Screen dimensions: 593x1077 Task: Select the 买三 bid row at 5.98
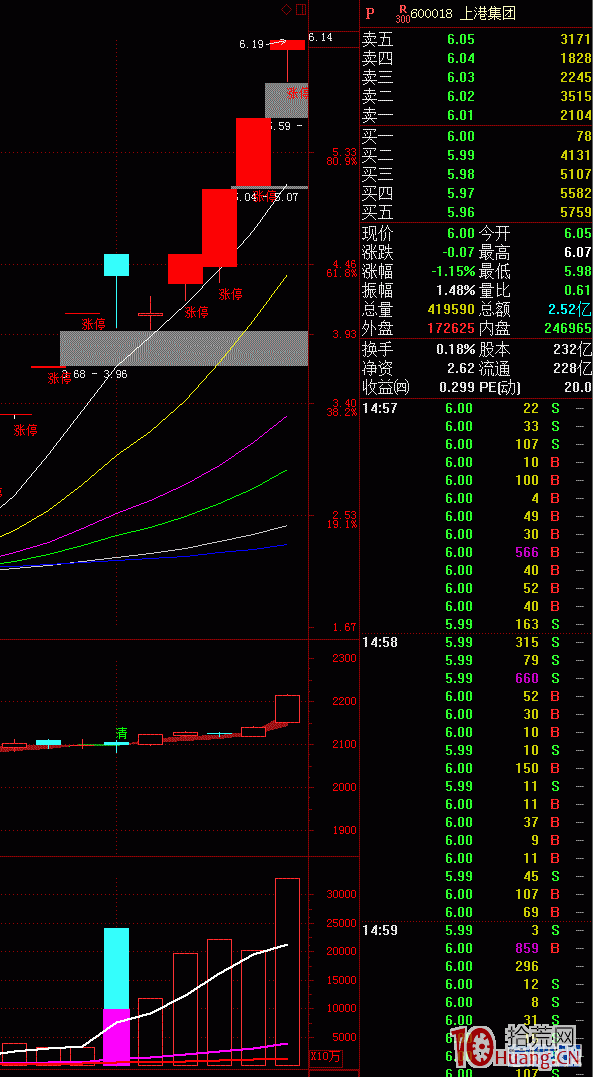click(x=476, y=174)
